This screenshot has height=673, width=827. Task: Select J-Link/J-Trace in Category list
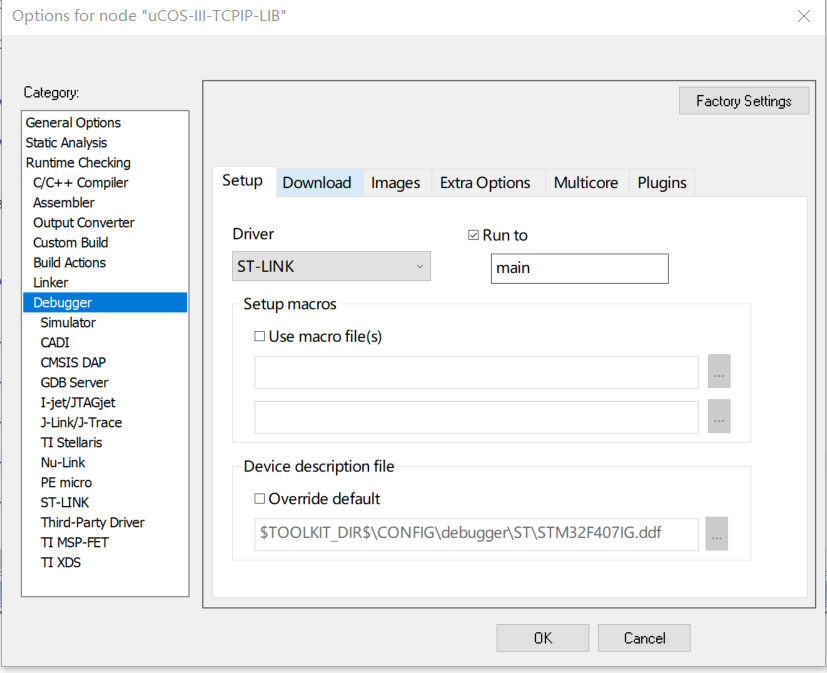pos(85,422)
